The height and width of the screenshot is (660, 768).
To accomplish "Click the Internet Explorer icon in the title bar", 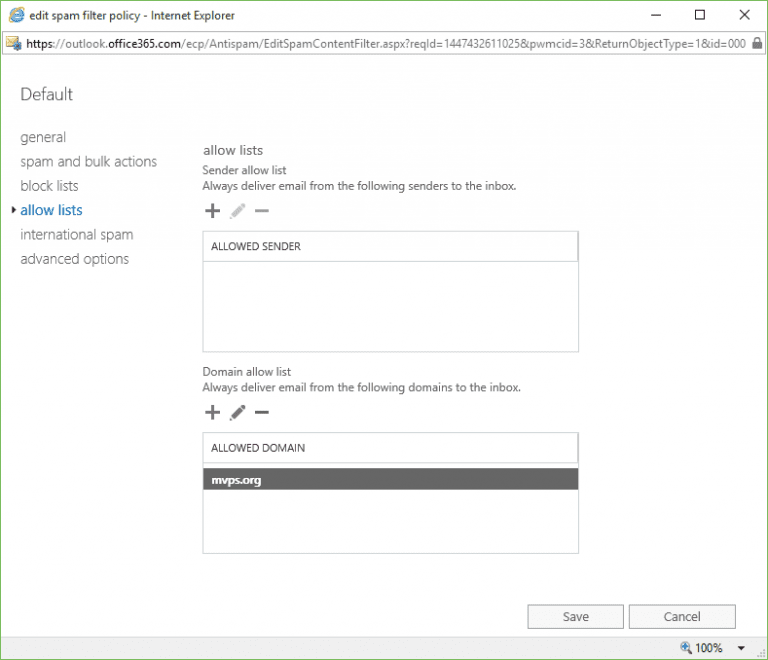I will tap(16, 15).
